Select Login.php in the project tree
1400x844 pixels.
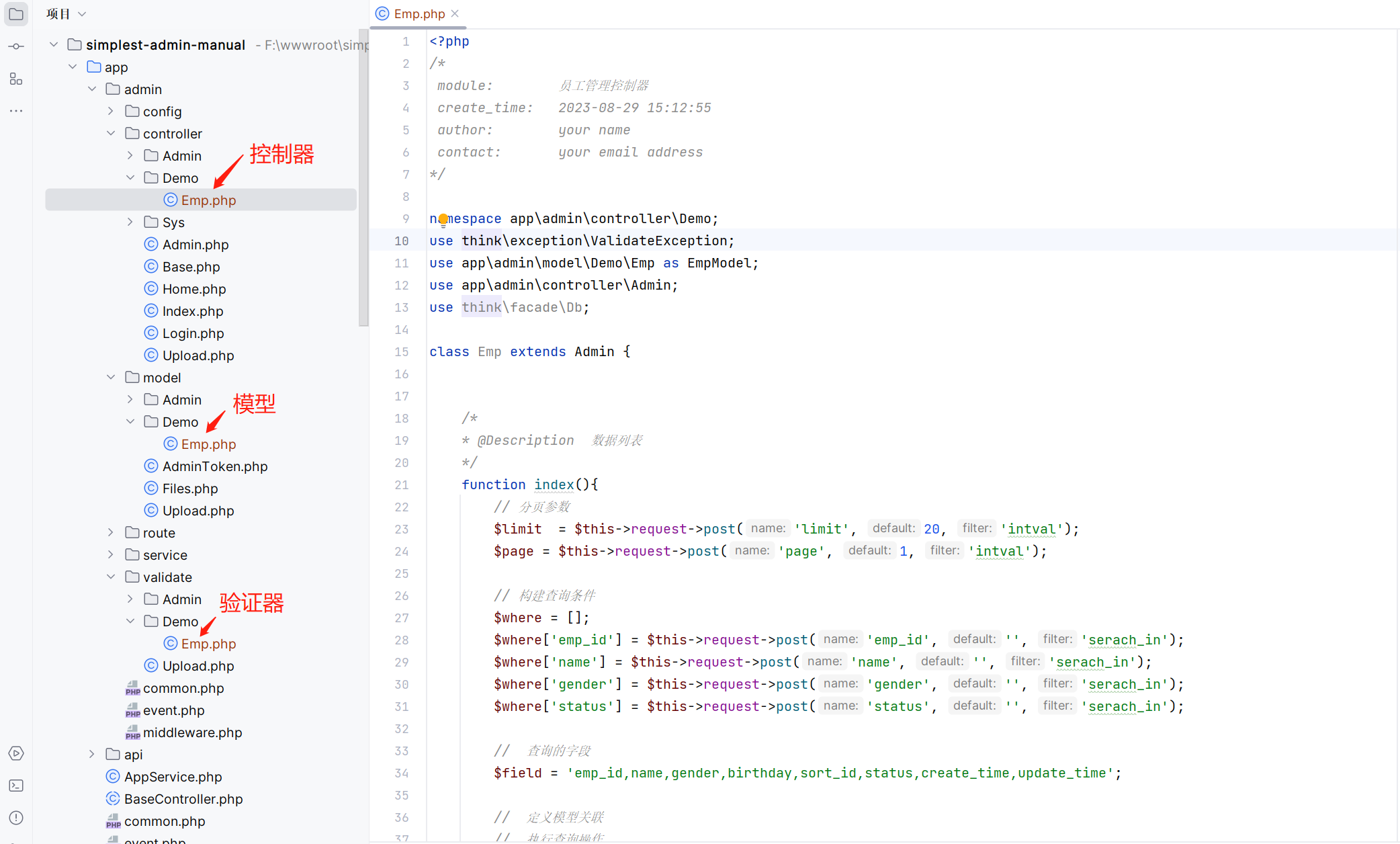click(x=193, y=333)
